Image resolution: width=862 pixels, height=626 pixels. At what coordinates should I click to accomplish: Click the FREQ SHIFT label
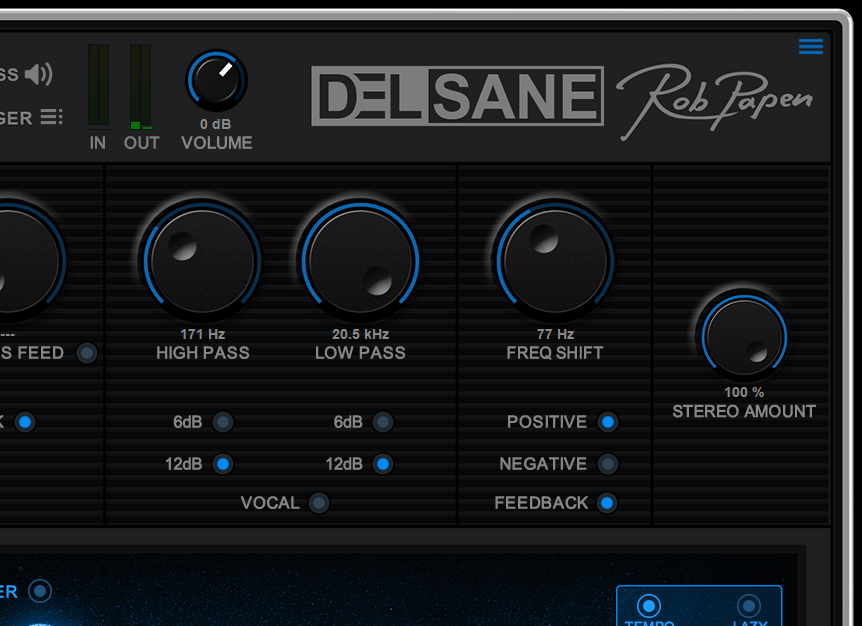(555, 353)
